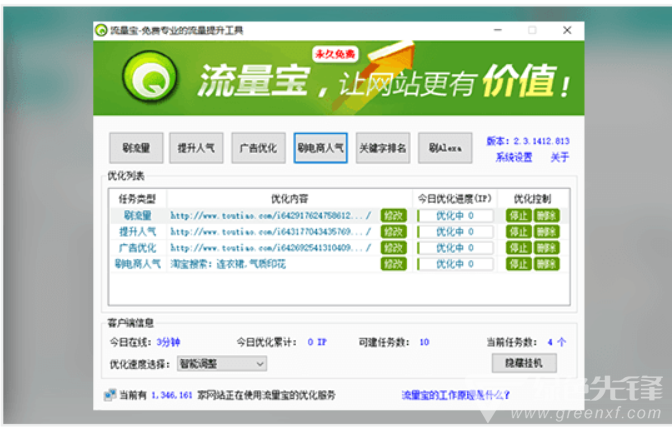
Task: Click the 广告优化 row URL
Action: [271, 248]
